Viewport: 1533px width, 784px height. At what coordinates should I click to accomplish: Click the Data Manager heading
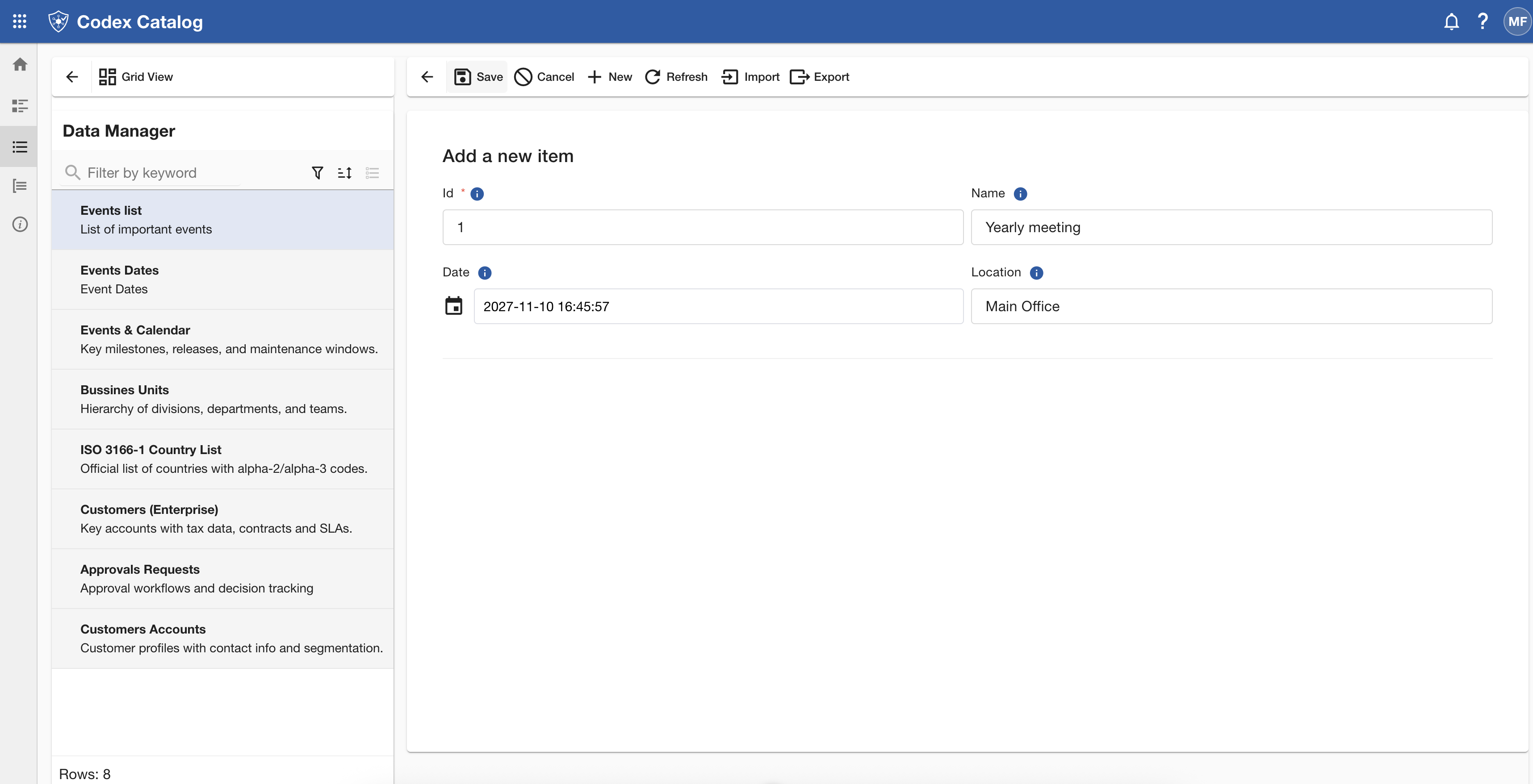click(x=118, y=131)
